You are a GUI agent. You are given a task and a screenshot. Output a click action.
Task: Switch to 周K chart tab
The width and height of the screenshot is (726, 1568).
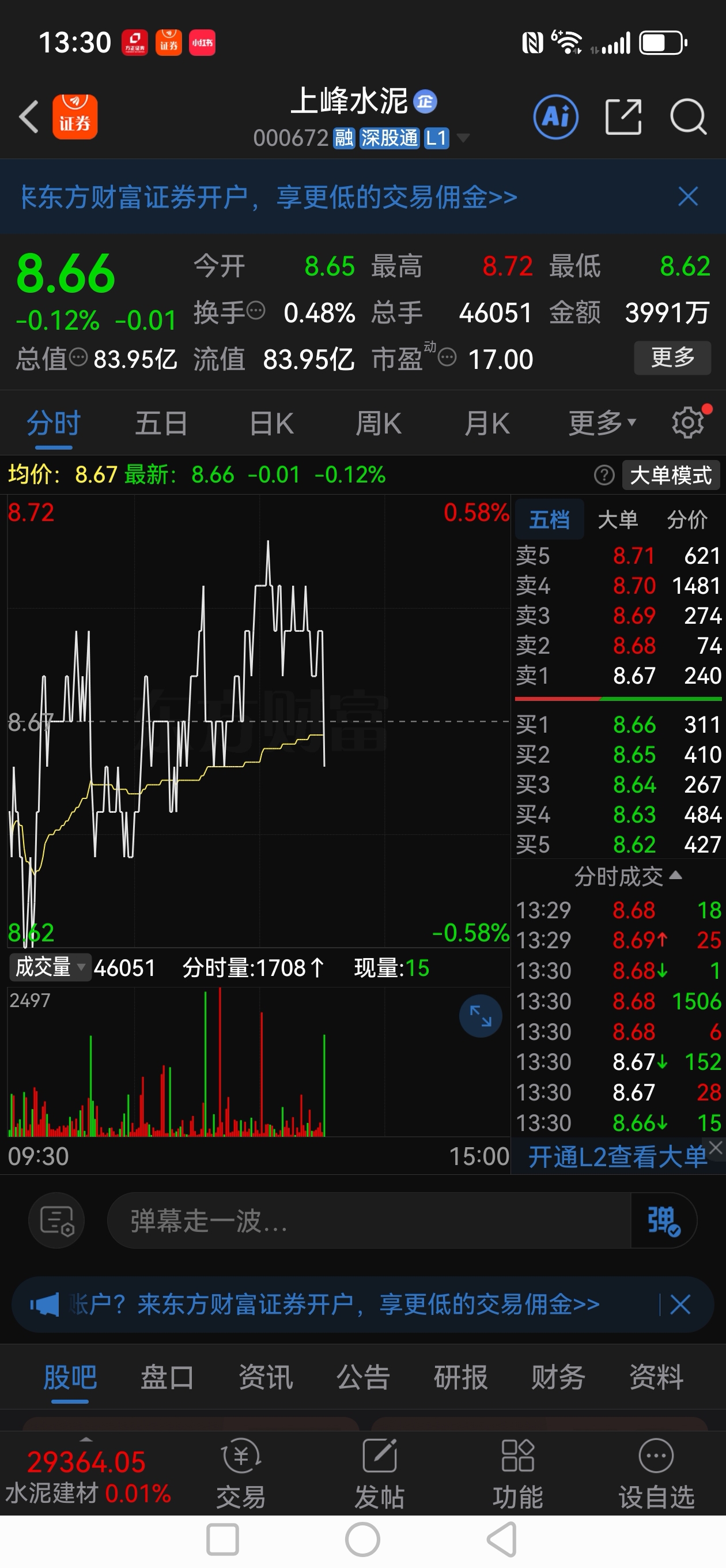click(x=378, y=423)
